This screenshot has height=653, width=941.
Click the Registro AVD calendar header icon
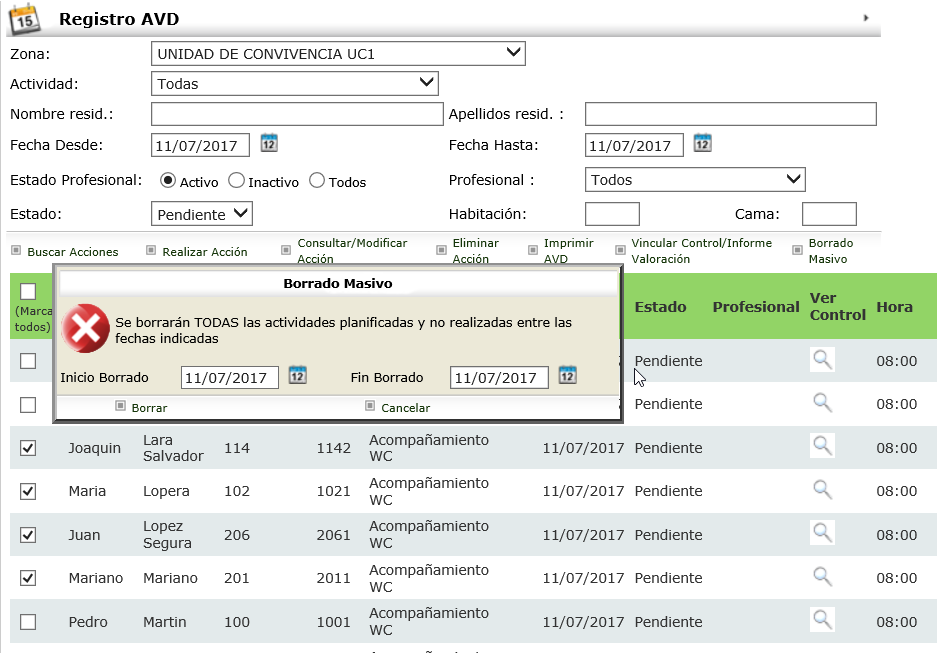pyautogui.click(x=24, y=17)
